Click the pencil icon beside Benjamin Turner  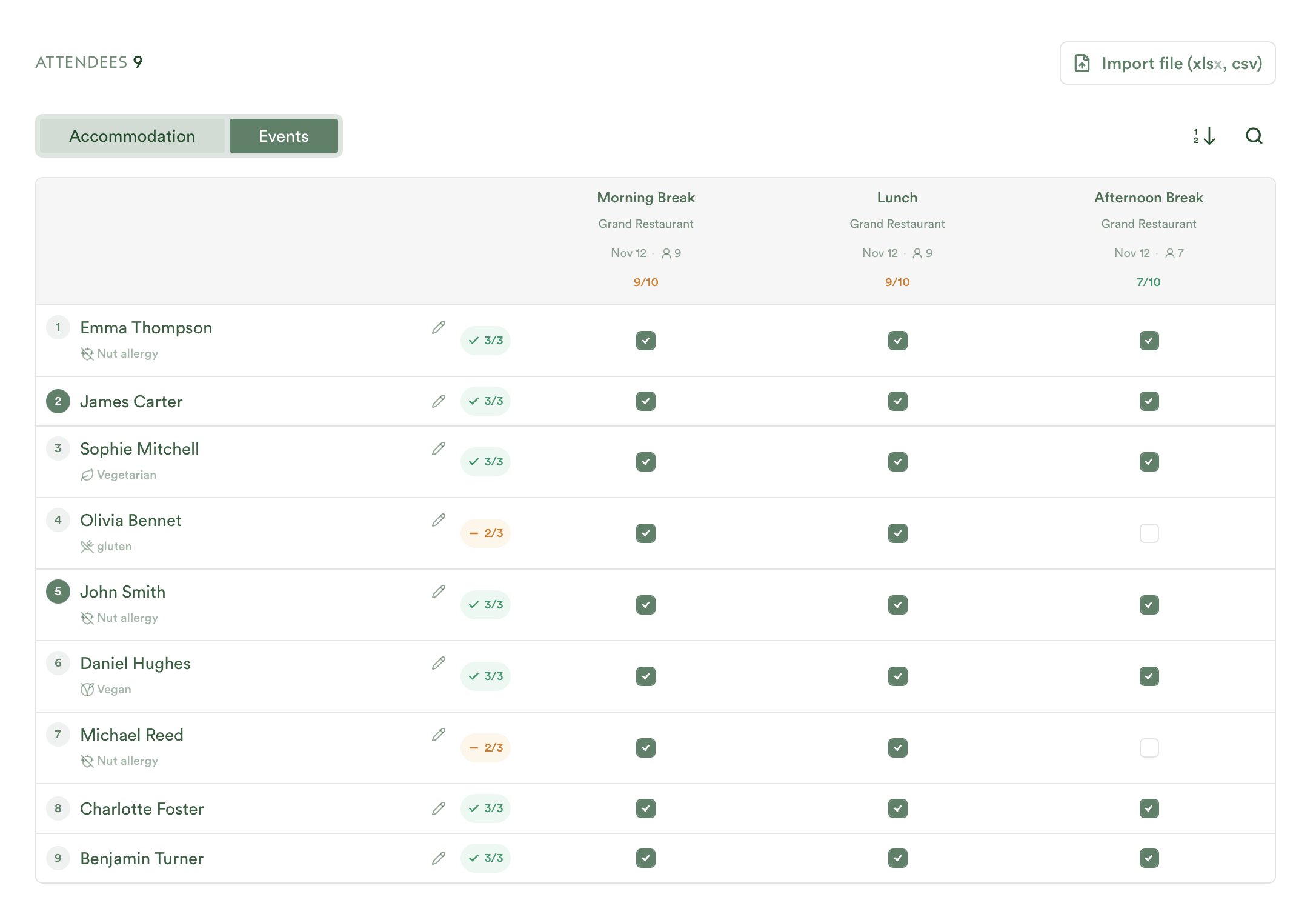point(439,858)
